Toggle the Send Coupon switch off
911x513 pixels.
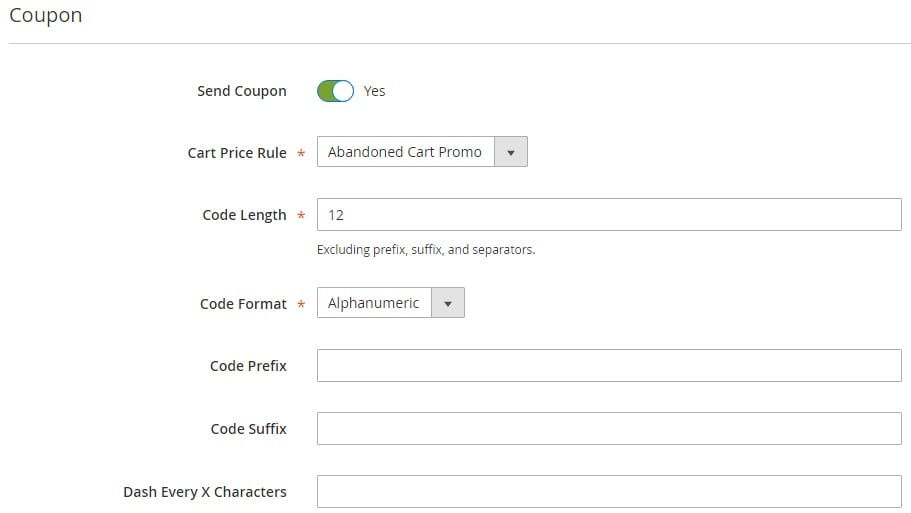coord(335,91)
